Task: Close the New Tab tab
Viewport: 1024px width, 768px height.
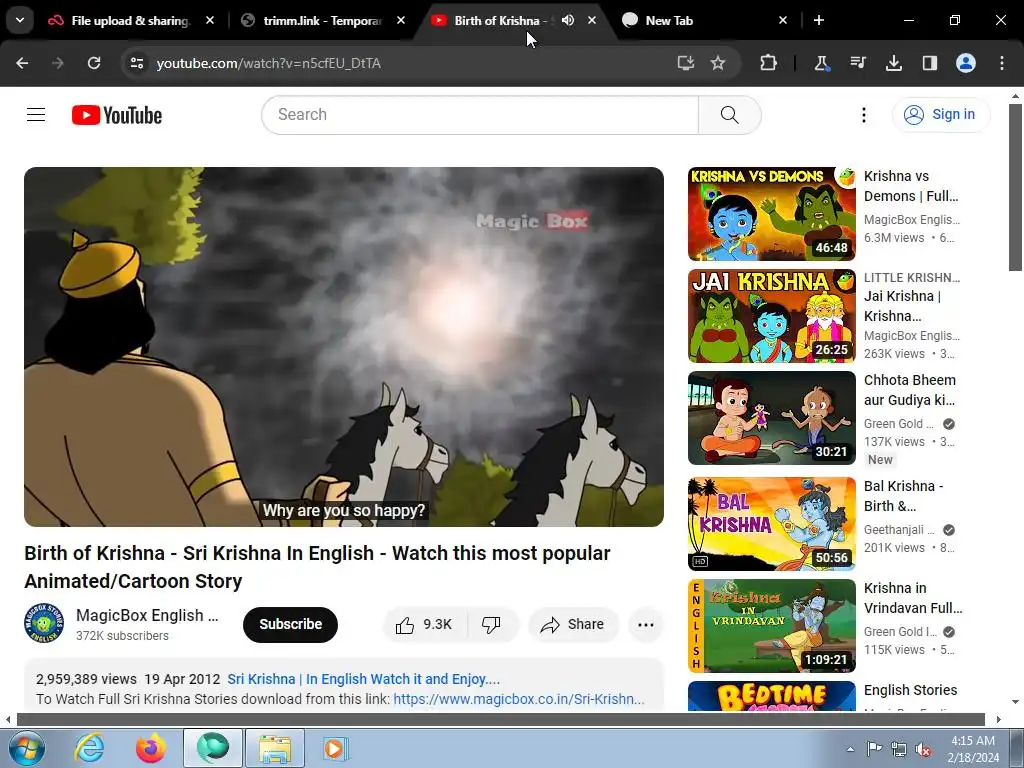Action: point(783,20)
